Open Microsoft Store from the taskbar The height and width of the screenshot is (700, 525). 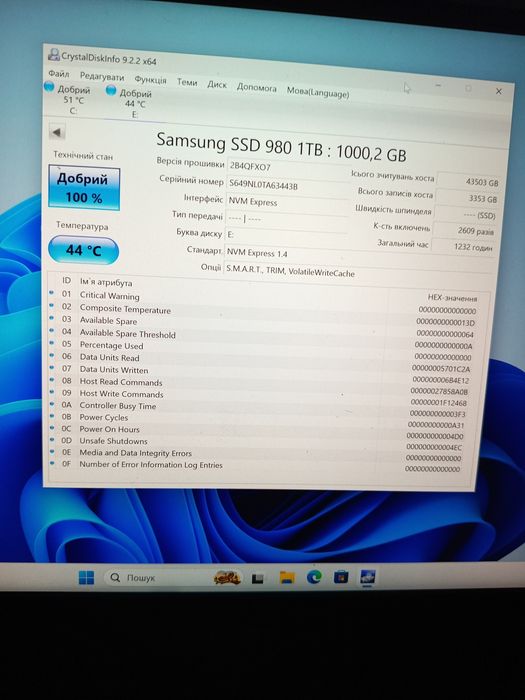[341, 577]
